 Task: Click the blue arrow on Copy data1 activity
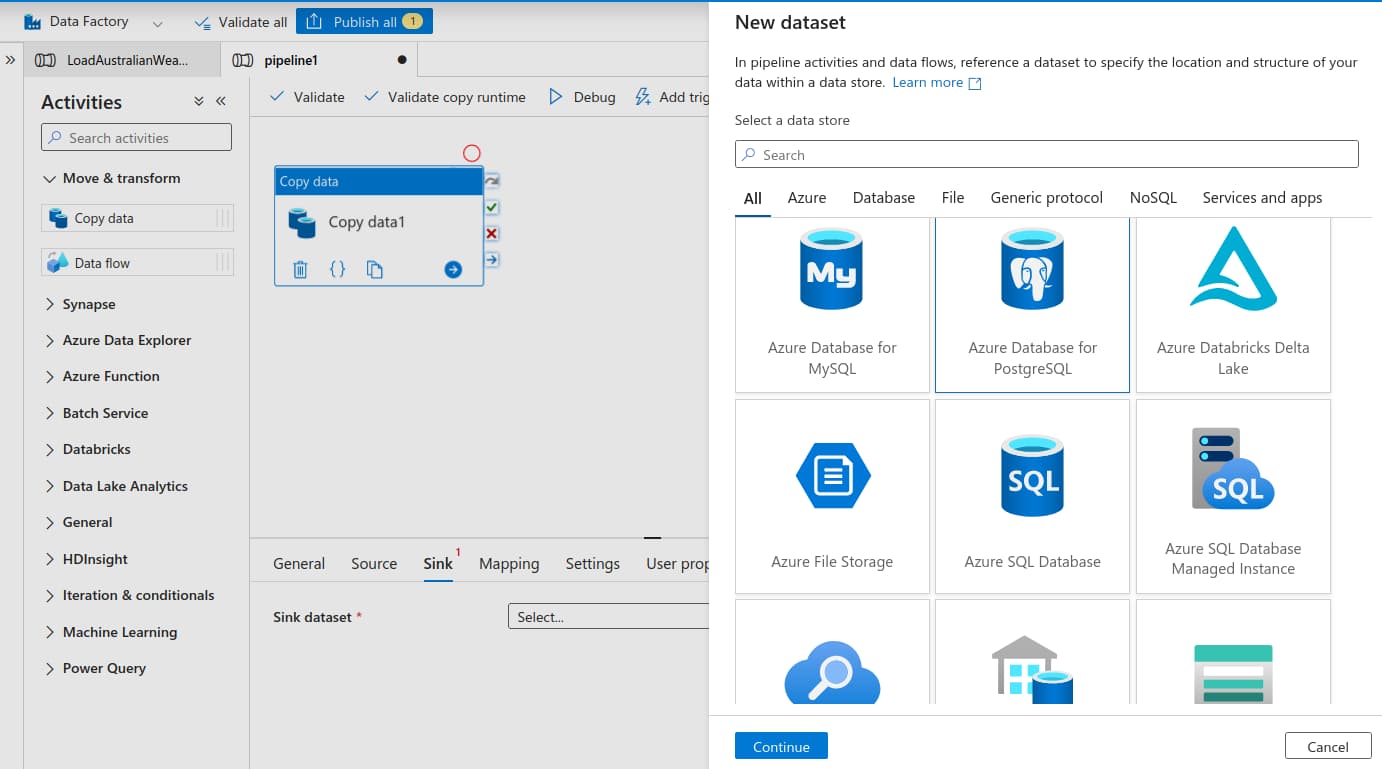(x=452, y=269)
